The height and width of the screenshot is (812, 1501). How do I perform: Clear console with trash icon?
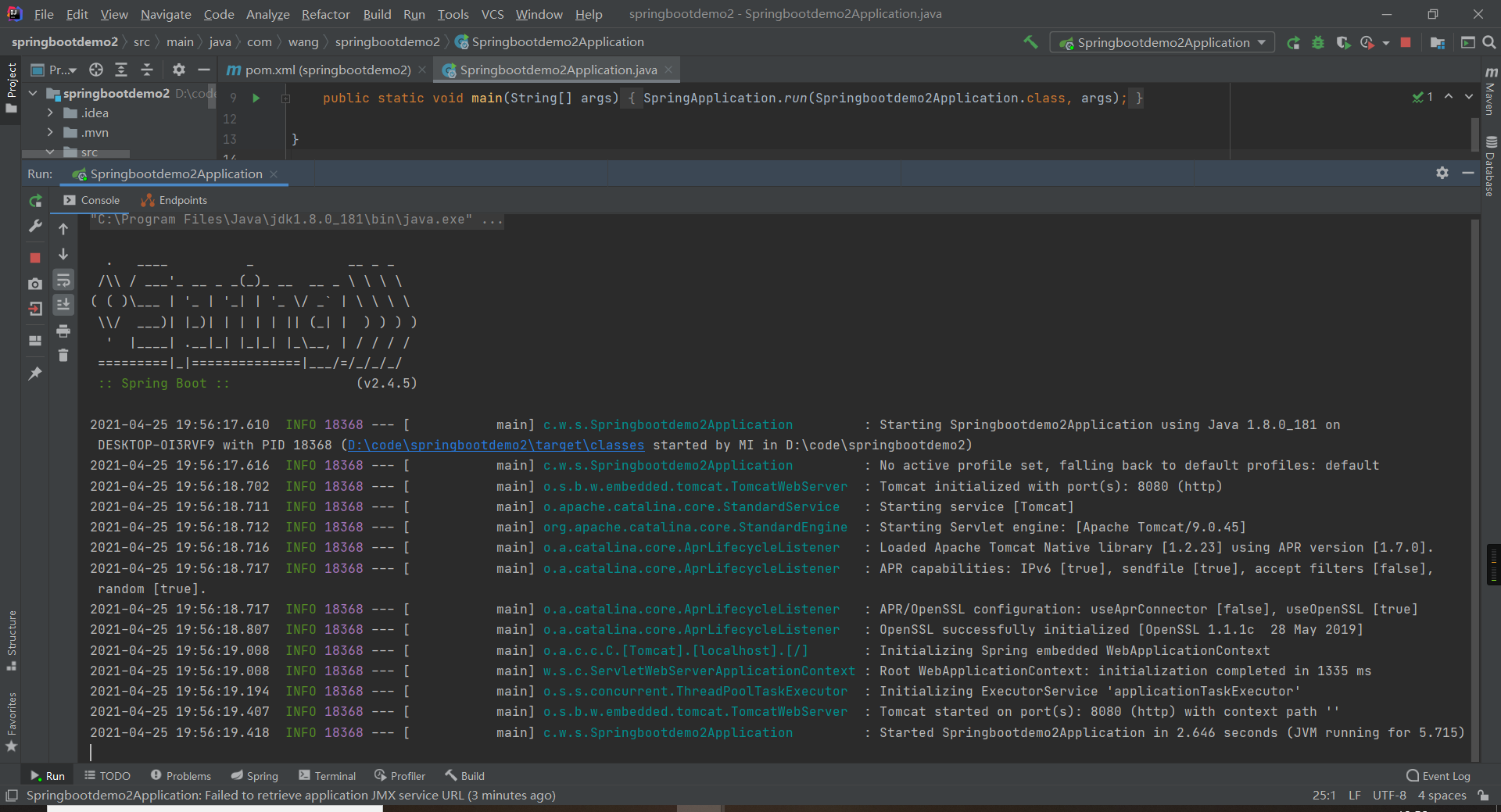[x=63, y=356]
